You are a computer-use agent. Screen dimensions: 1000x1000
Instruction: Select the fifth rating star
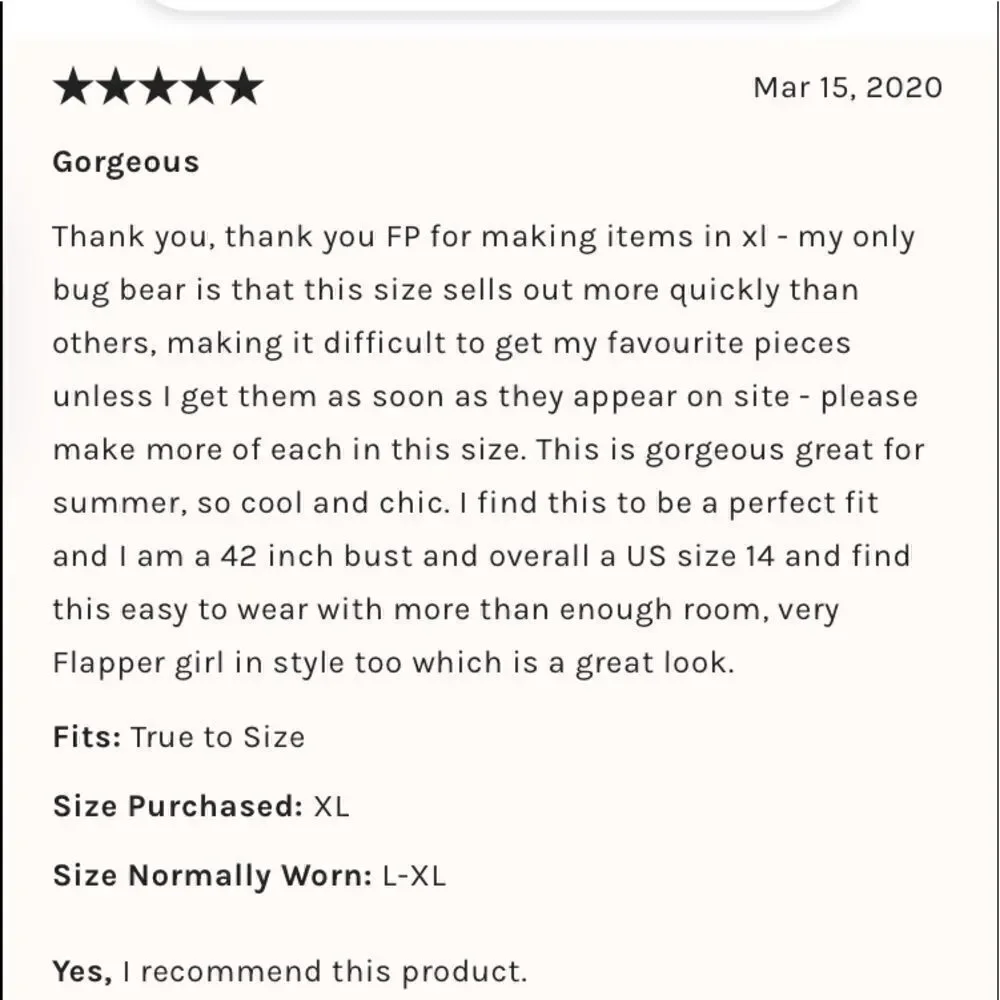click(x=243, y=86)
